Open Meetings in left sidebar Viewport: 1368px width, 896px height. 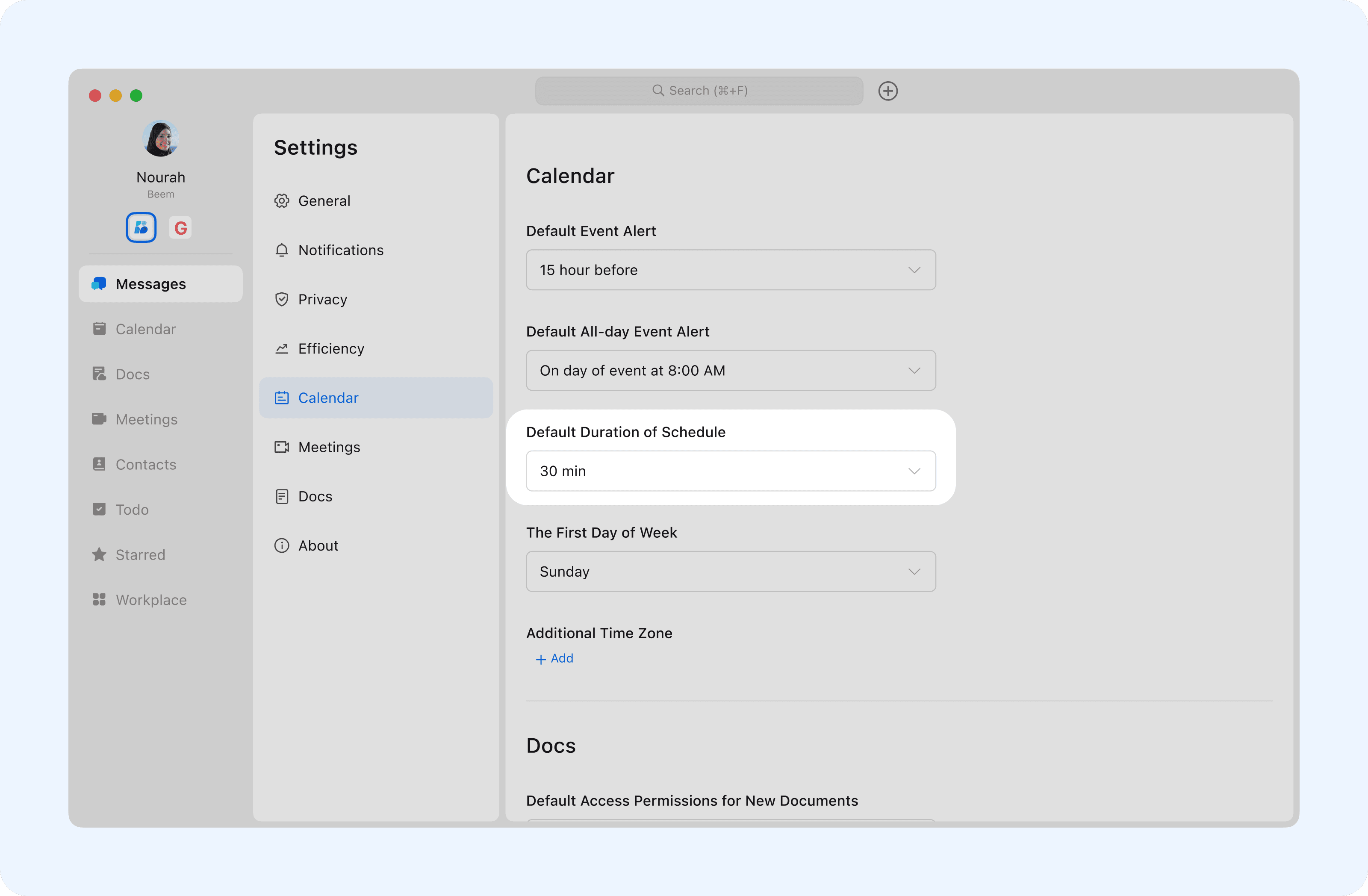click(x=146, y=419)
